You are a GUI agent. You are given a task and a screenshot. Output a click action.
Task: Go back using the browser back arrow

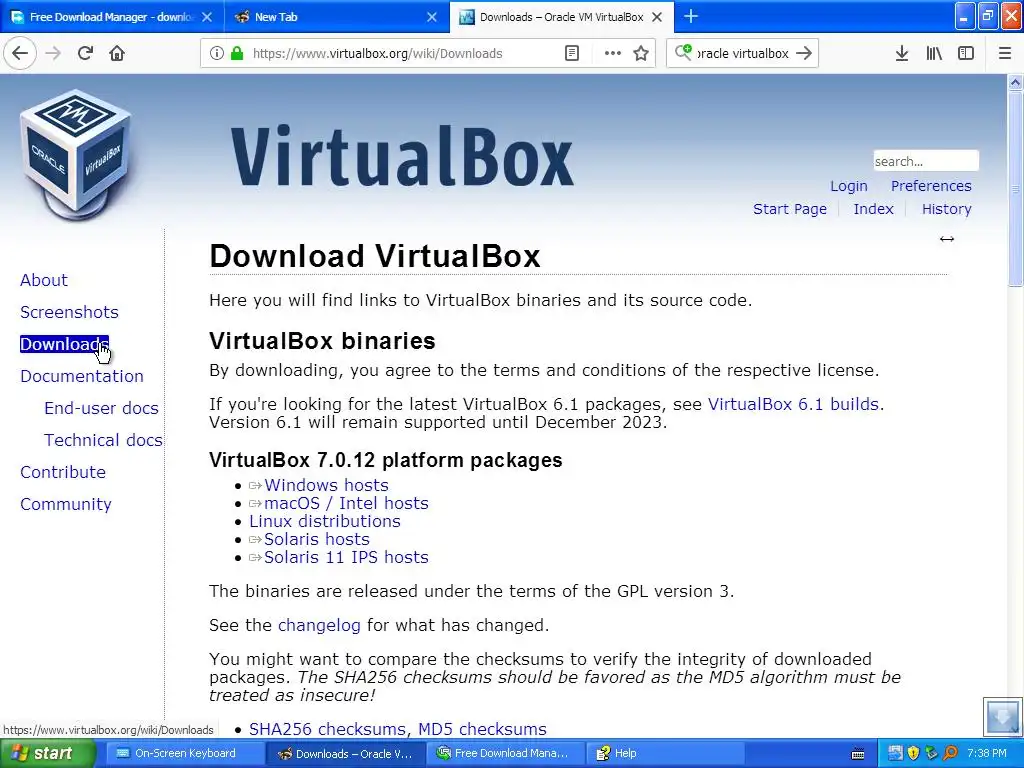tap(20, 53)
